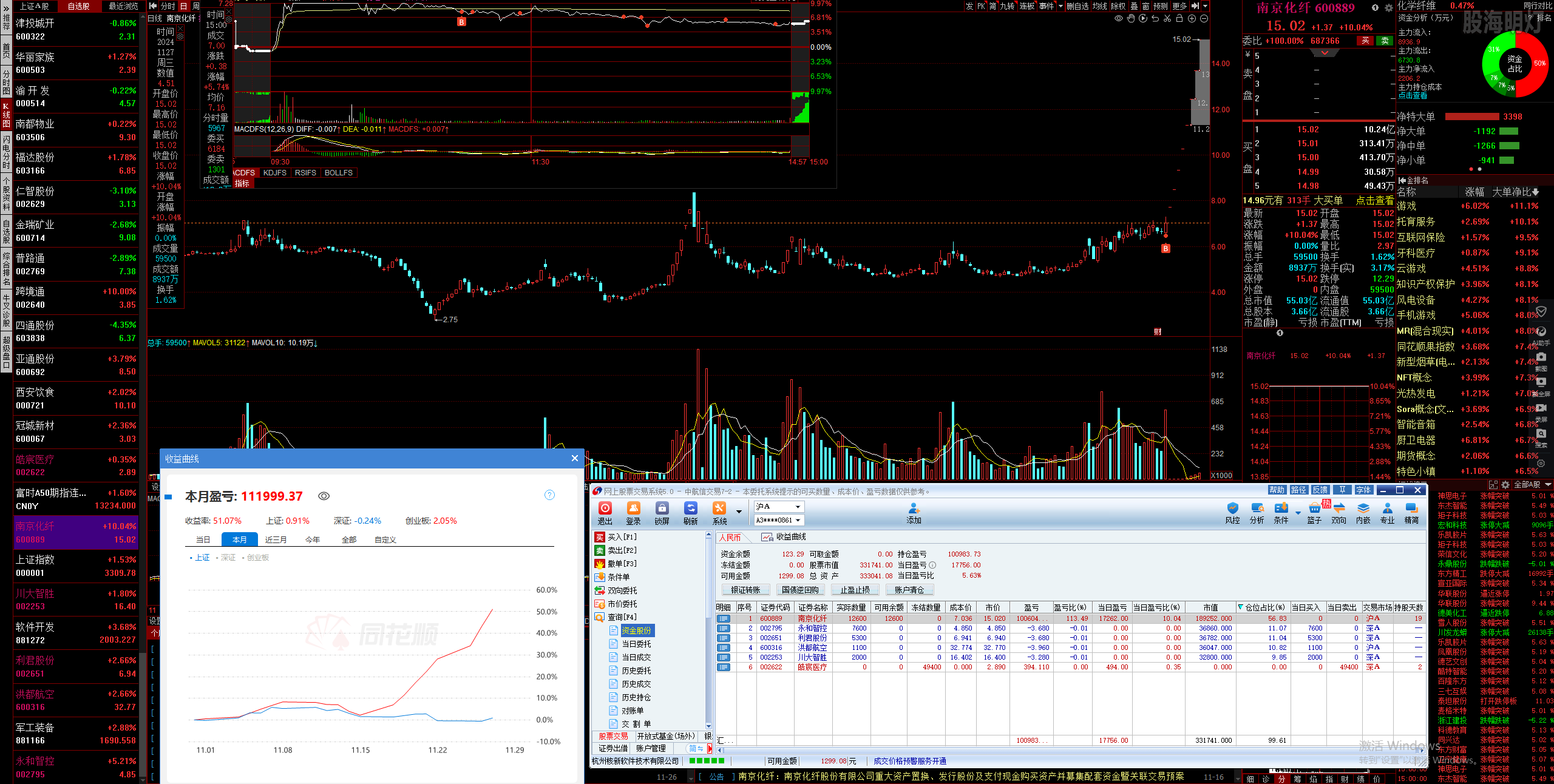Open quote panel settings gear beside 600889
This screenshot has height=784, width=1554.
1389,8
